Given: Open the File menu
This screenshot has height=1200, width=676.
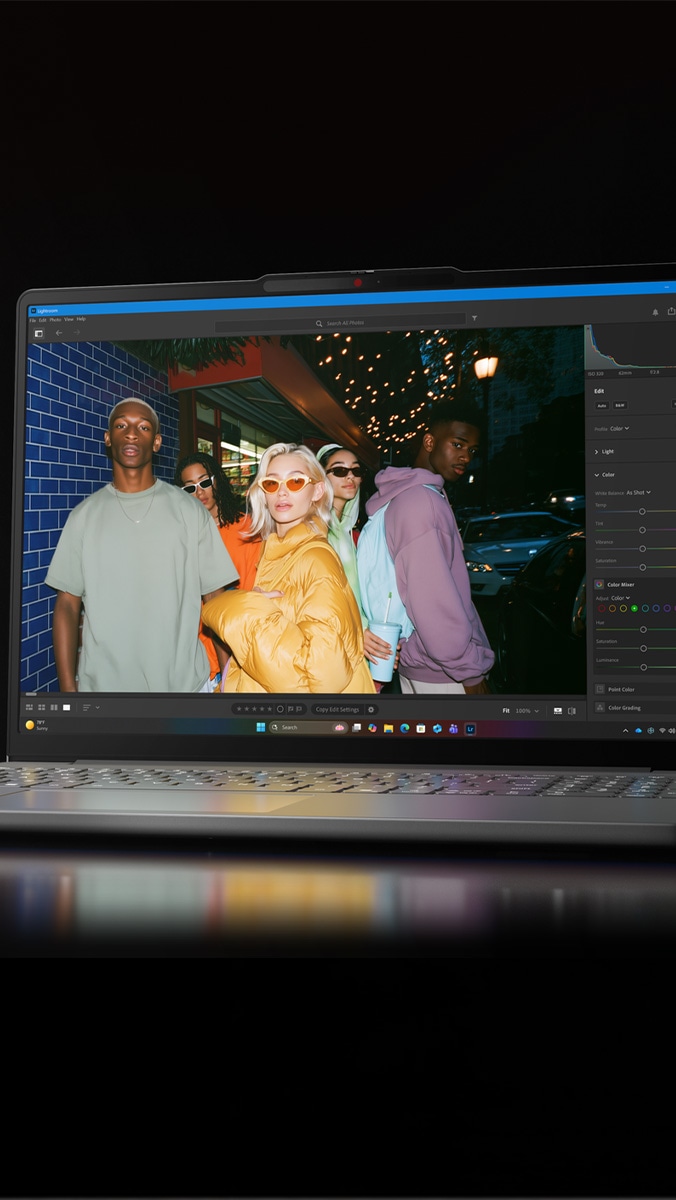Looking at the screenshot, I should 33,320.
